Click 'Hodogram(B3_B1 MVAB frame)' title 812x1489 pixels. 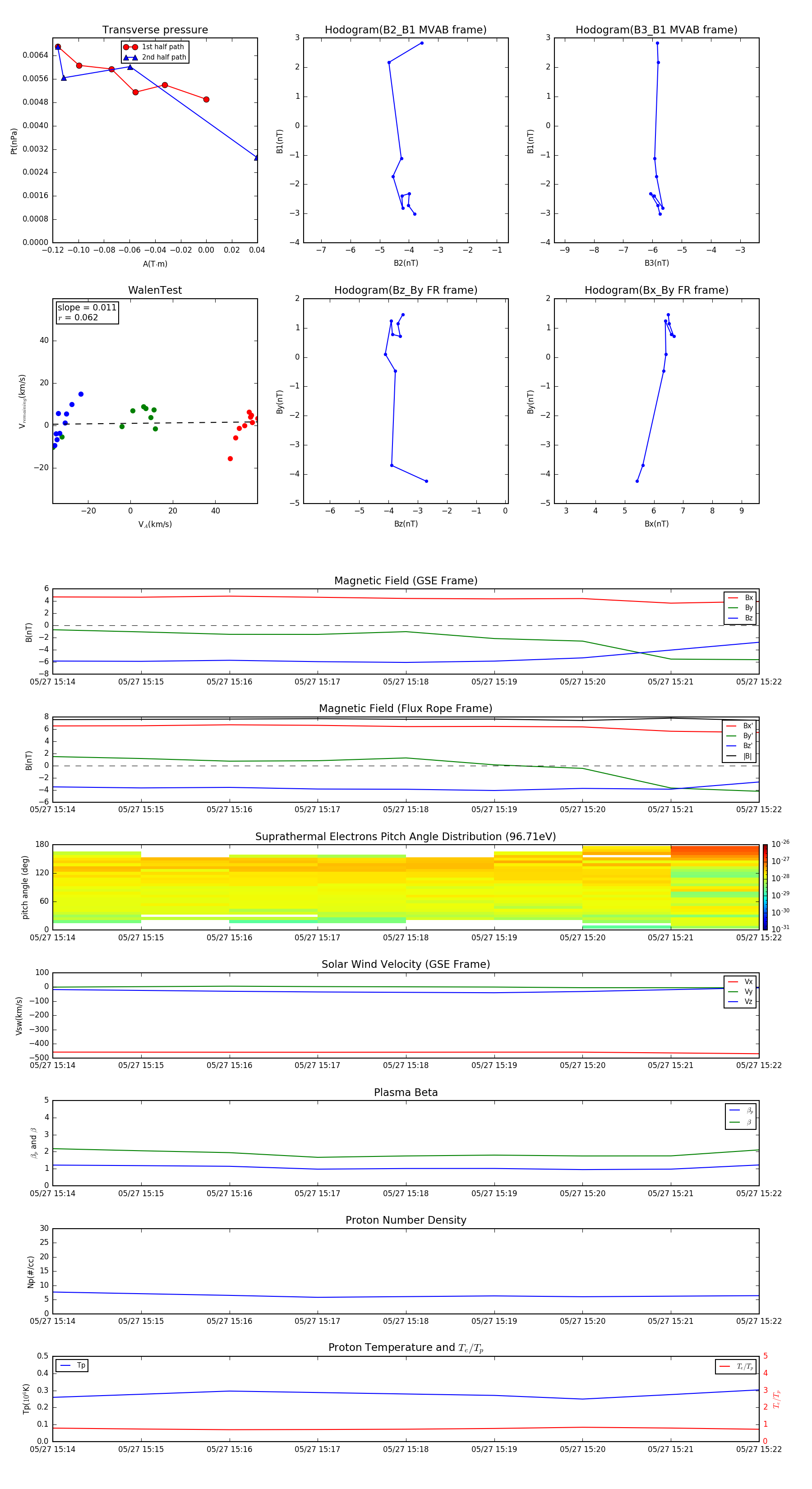click(656, 30)
